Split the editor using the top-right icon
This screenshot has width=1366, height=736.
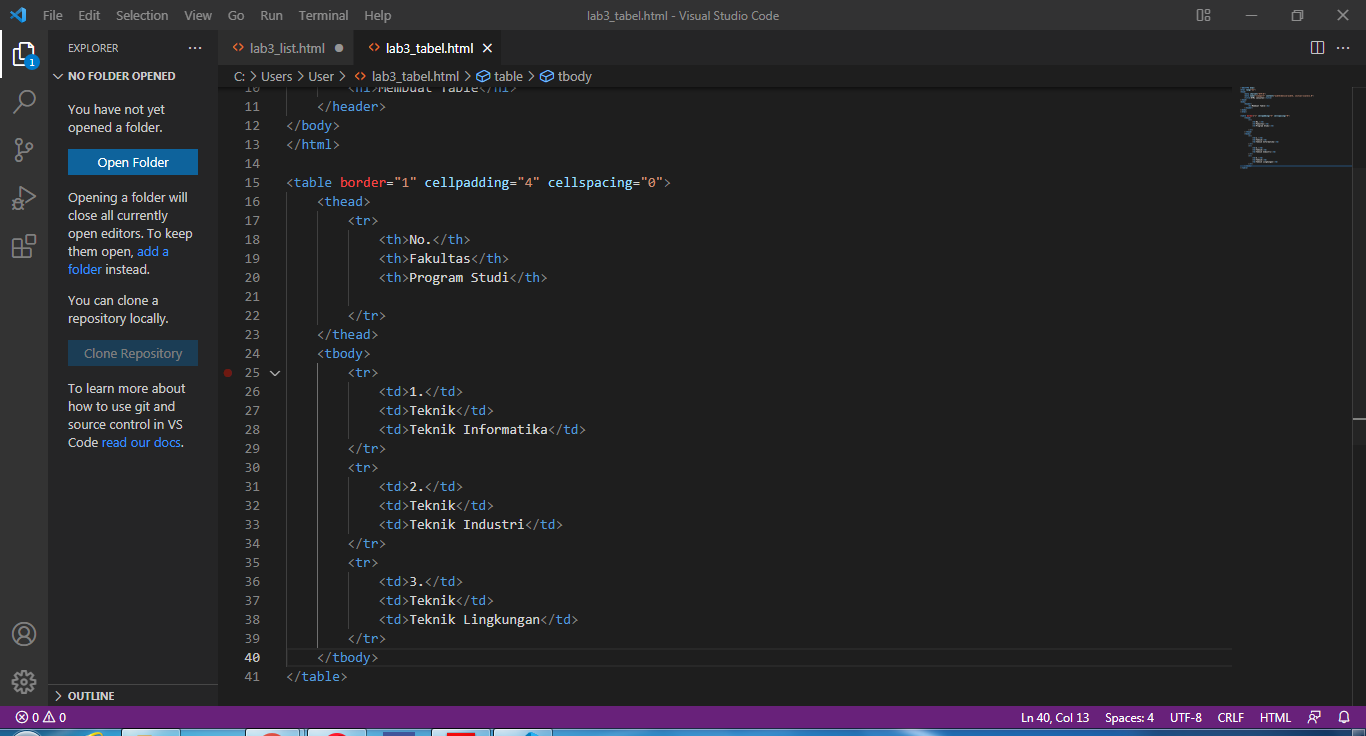tap(1317, 47)
